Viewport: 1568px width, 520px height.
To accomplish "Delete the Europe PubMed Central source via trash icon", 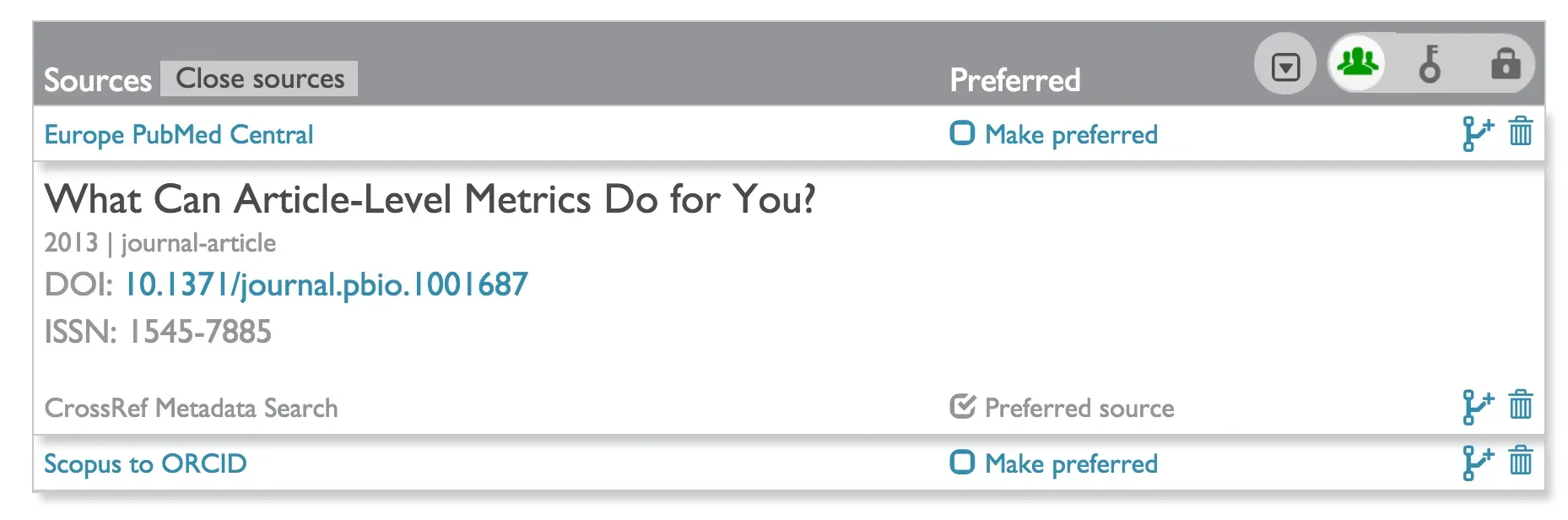I will (x=1522, y=133).
